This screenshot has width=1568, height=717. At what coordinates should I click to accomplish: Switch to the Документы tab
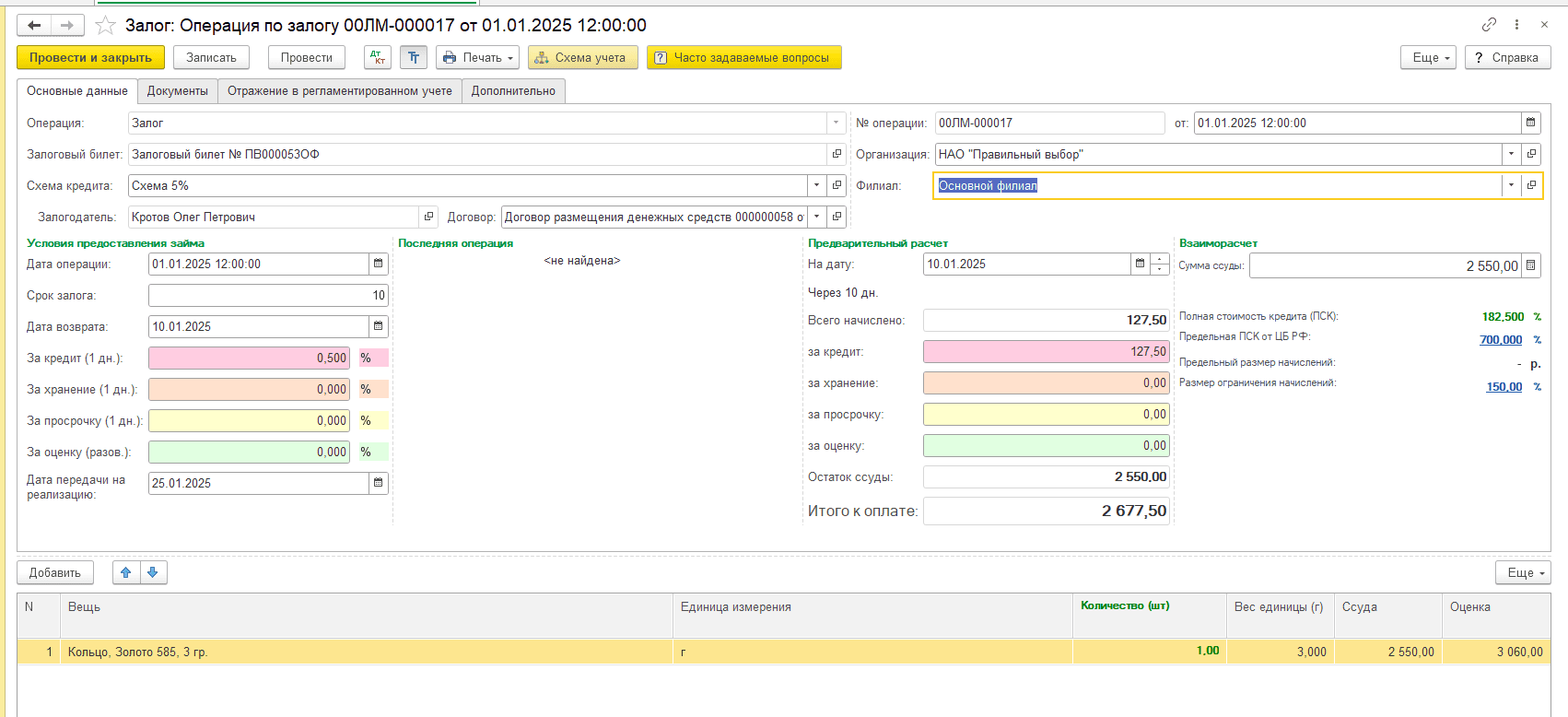click(178, 91)
